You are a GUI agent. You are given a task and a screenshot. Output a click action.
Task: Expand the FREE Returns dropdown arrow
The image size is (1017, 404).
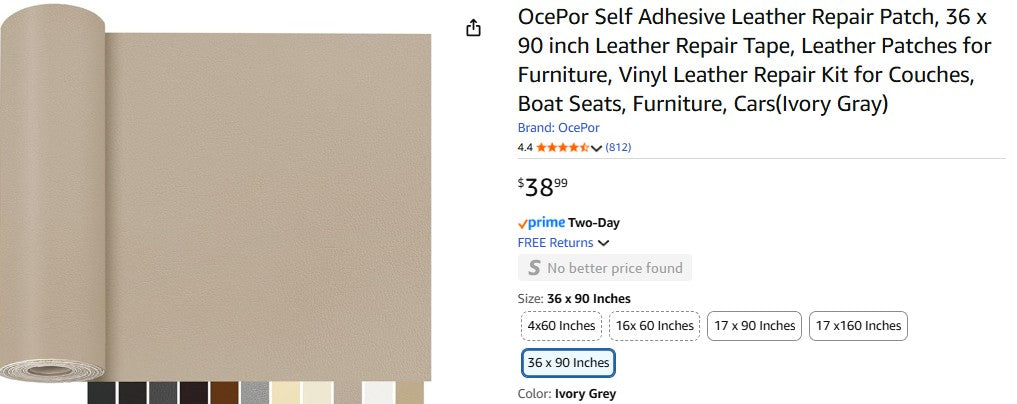(604, 243)
